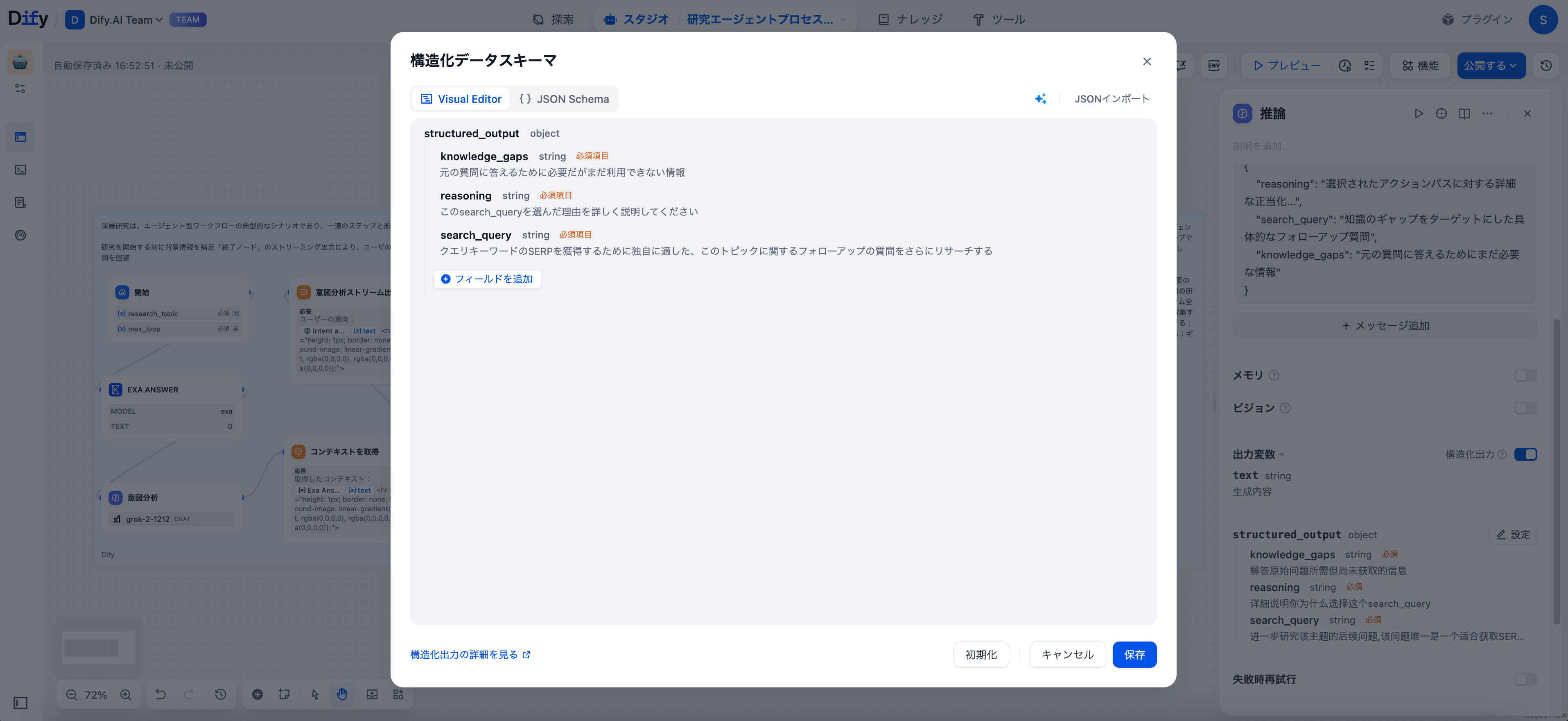
Task: Click the run step play icon in 推論 panel
Action: click(1418, 114)
